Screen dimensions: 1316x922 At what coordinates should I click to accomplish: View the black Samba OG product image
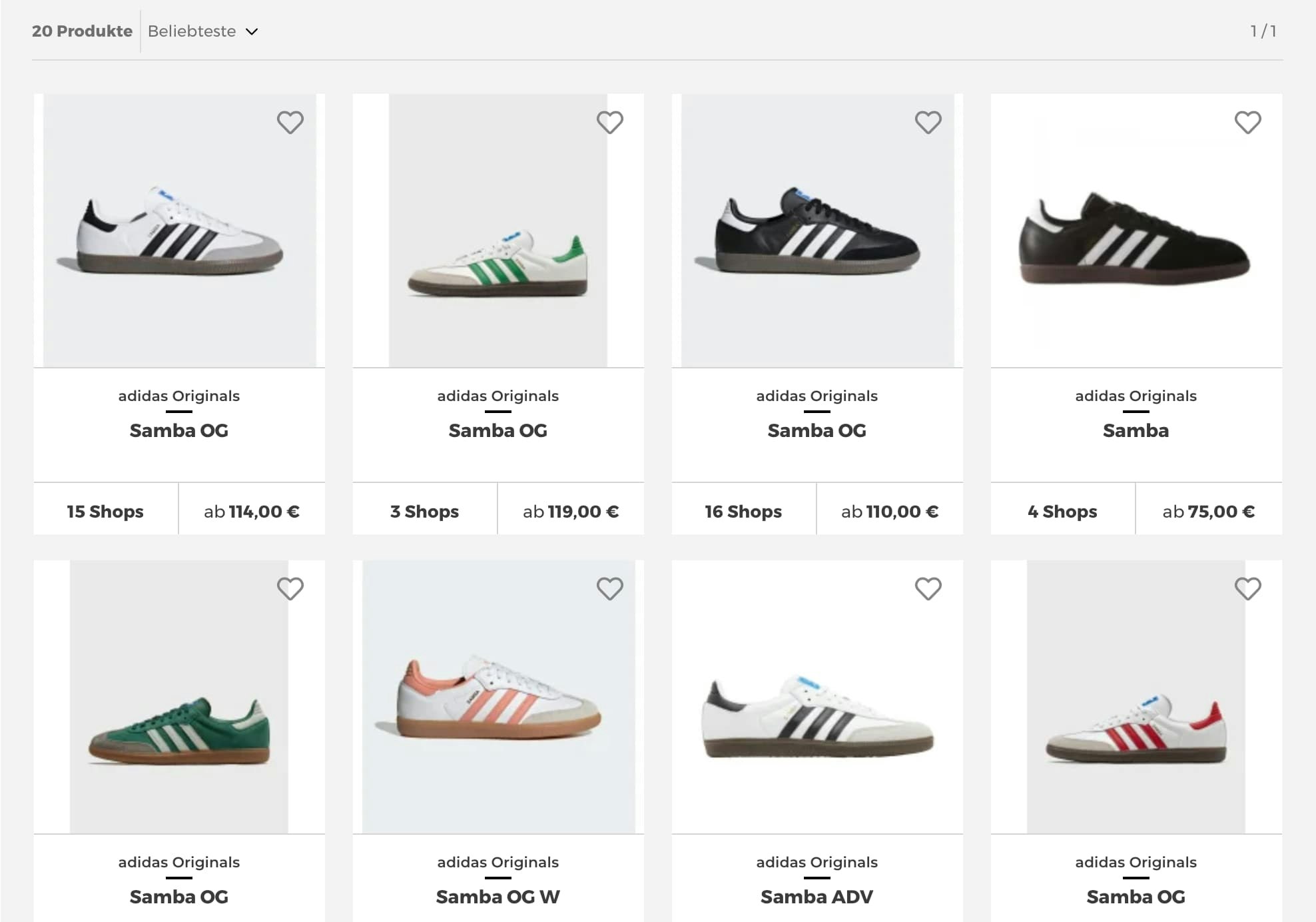coord(817,230)
